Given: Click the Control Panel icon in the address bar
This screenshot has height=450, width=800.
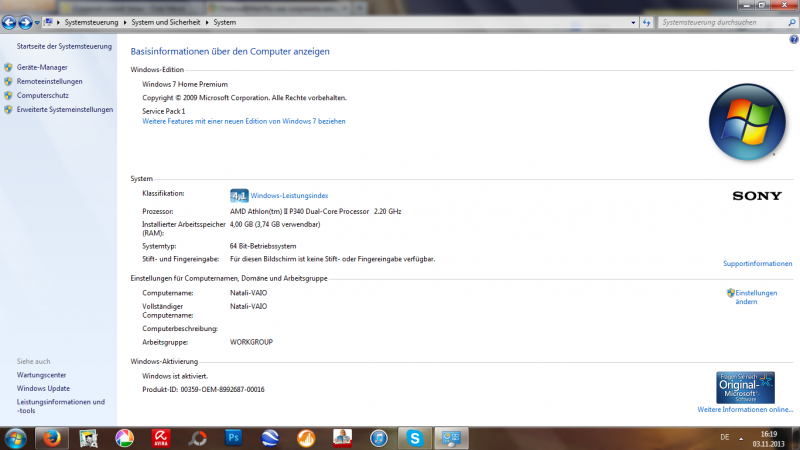Looking at the screenshot, I should (48, 22).
